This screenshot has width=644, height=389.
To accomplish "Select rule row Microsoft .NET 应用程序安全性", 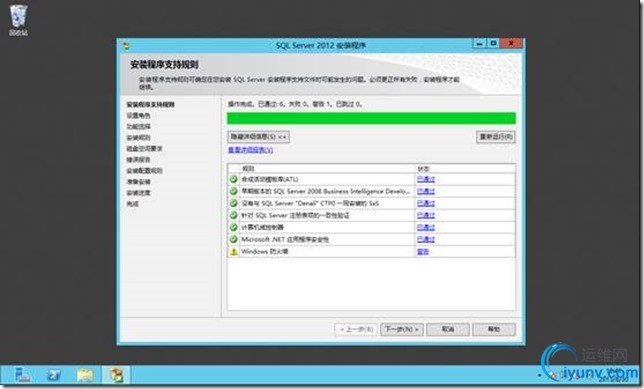I will pyautogui.click(x=371, y=239).
